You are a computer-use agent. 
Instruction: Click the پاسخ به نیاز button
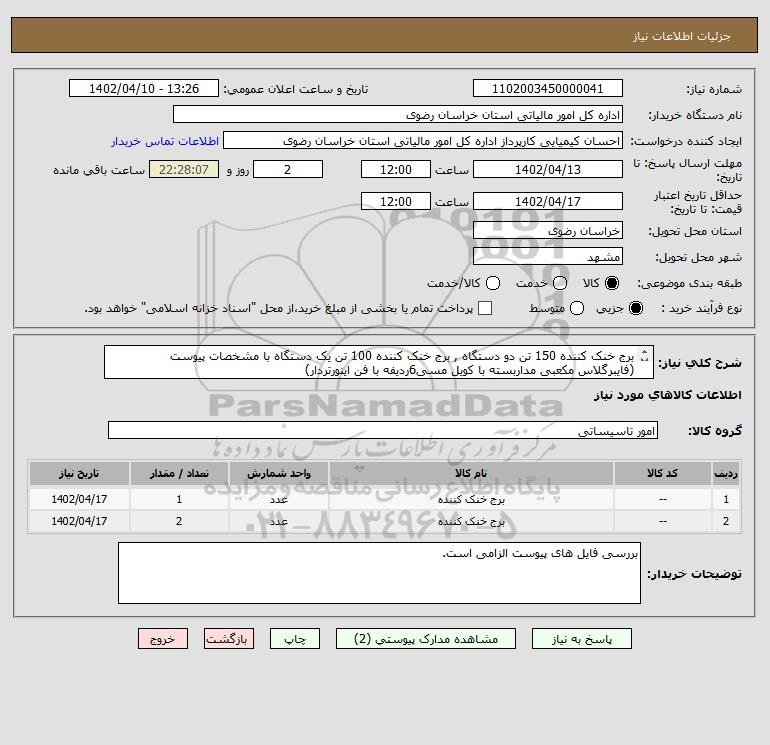581,639
